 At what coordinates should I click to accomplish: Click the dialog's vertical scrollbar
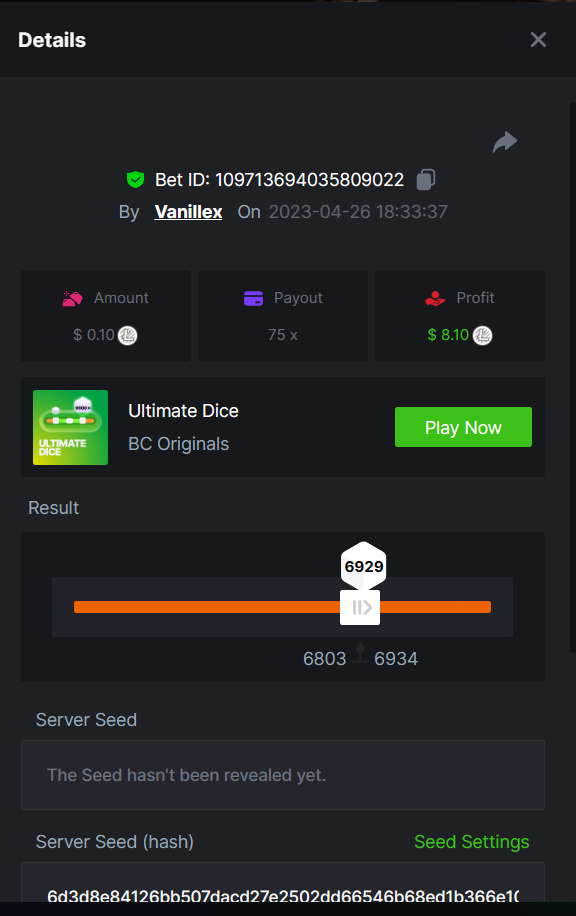(572, 378)
